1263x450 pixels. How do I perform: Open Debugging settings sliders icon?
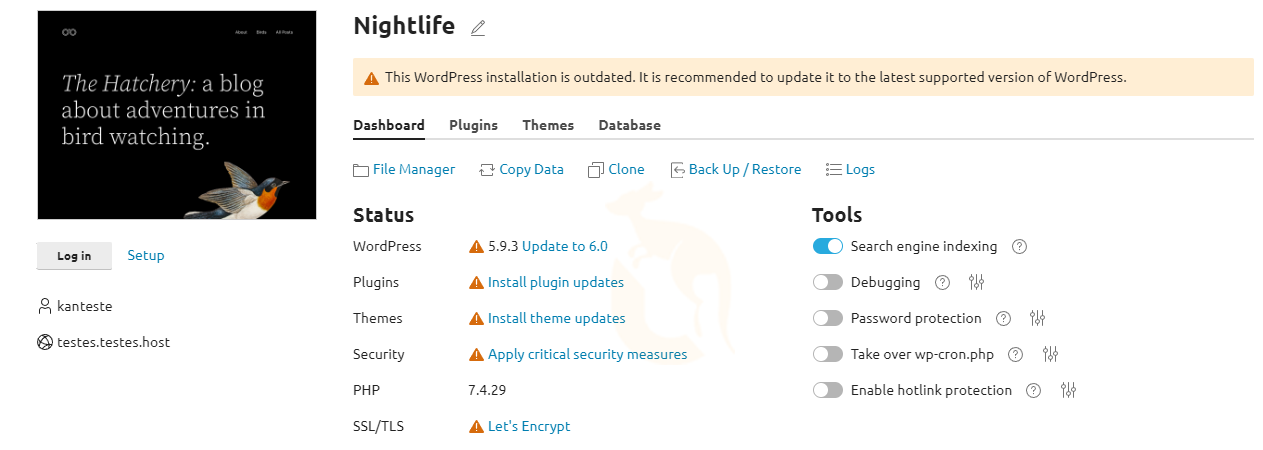pos(977,282)
